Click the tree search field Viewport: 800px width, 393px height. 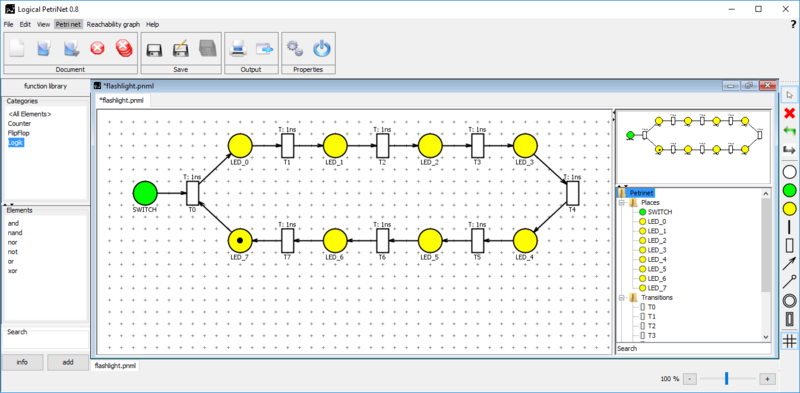[693, 349]
